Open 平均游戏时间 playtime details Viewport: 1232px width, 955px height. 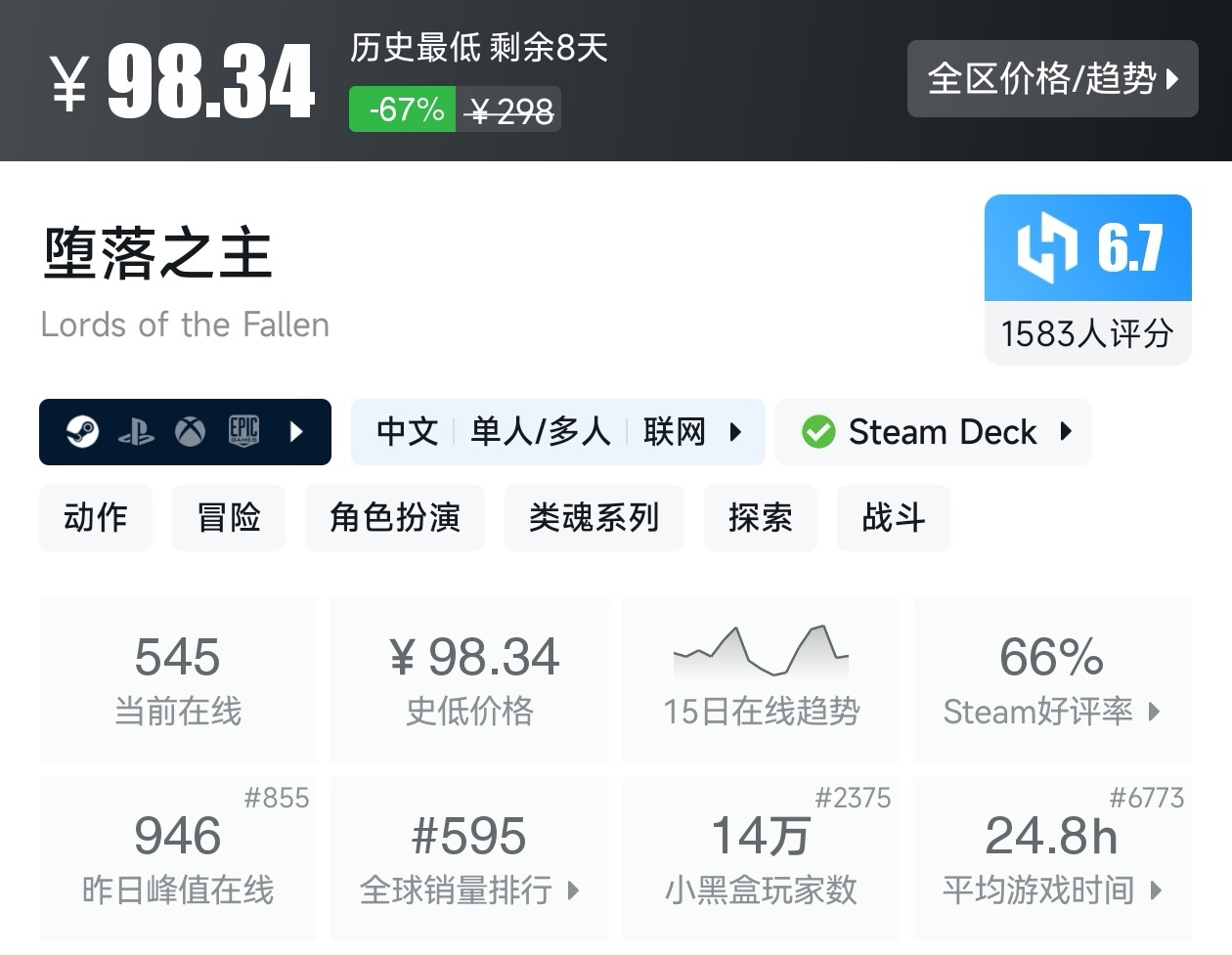click(1052, 858)
